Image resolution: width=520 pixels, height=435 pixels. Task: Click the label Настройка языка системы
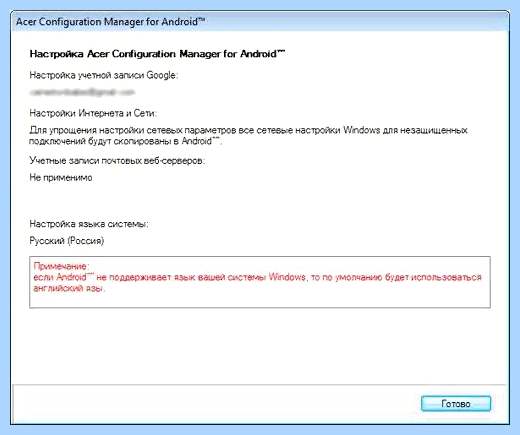tap(89, 224)
